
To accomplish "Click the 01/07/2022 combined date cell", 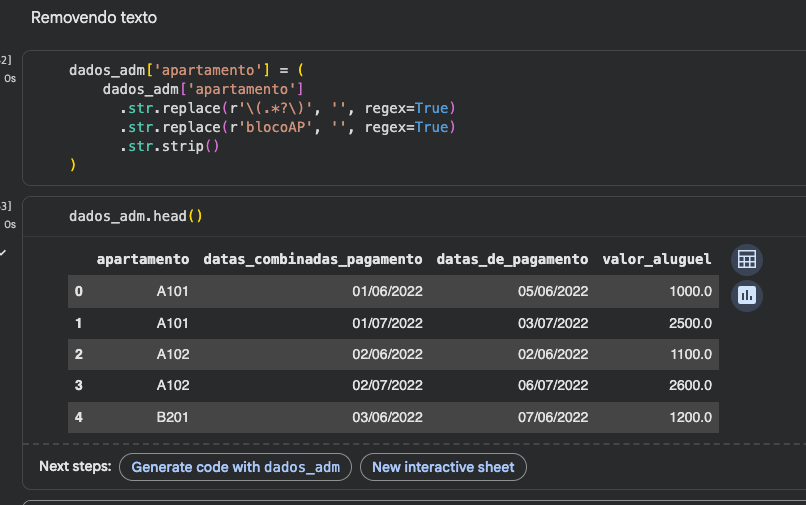I will point(387,323).
